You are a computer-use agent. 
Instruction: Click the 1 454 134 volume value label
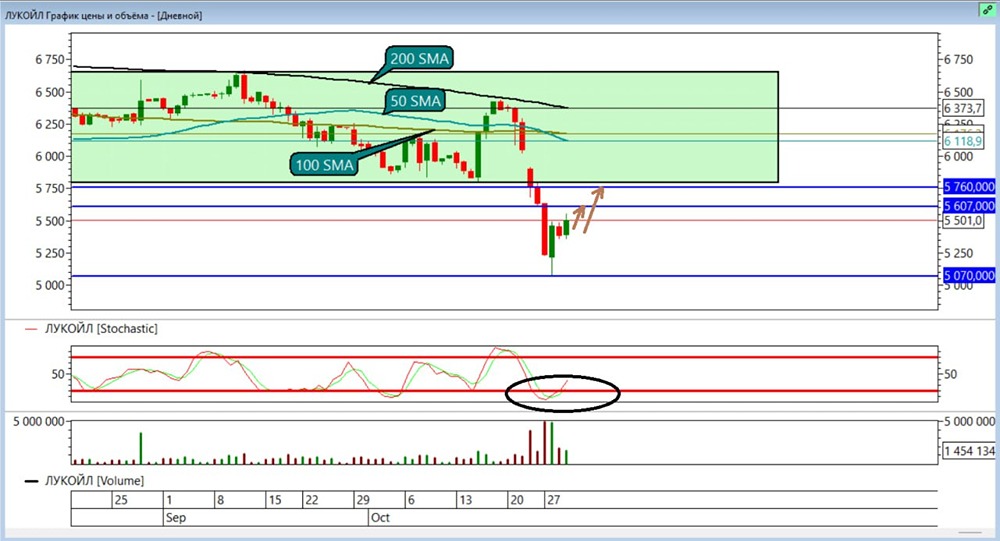(x=969, y=451)
